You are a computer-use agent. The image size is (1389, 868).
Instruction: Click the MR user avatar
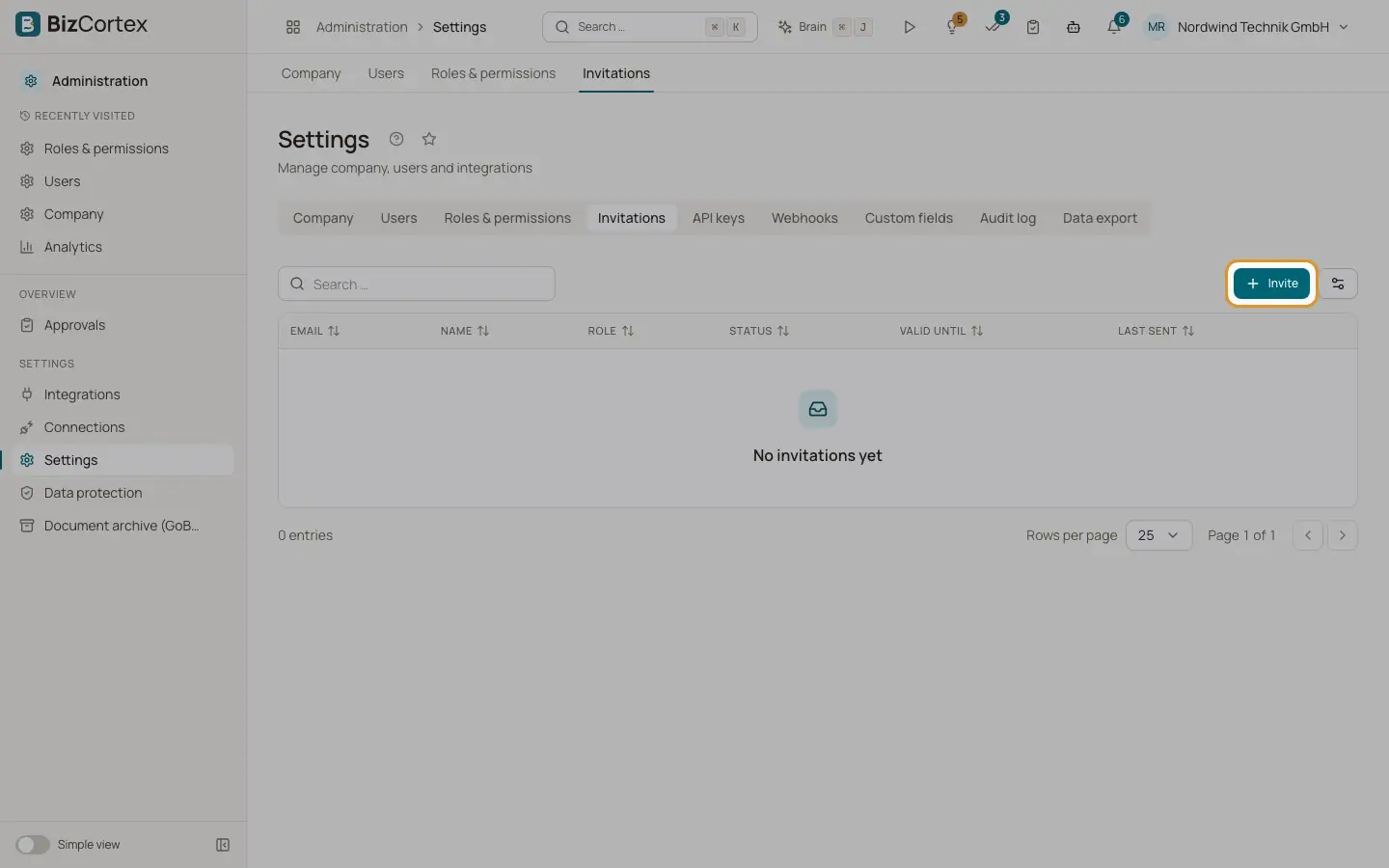pyautogui.click(x=1157, y=27)
